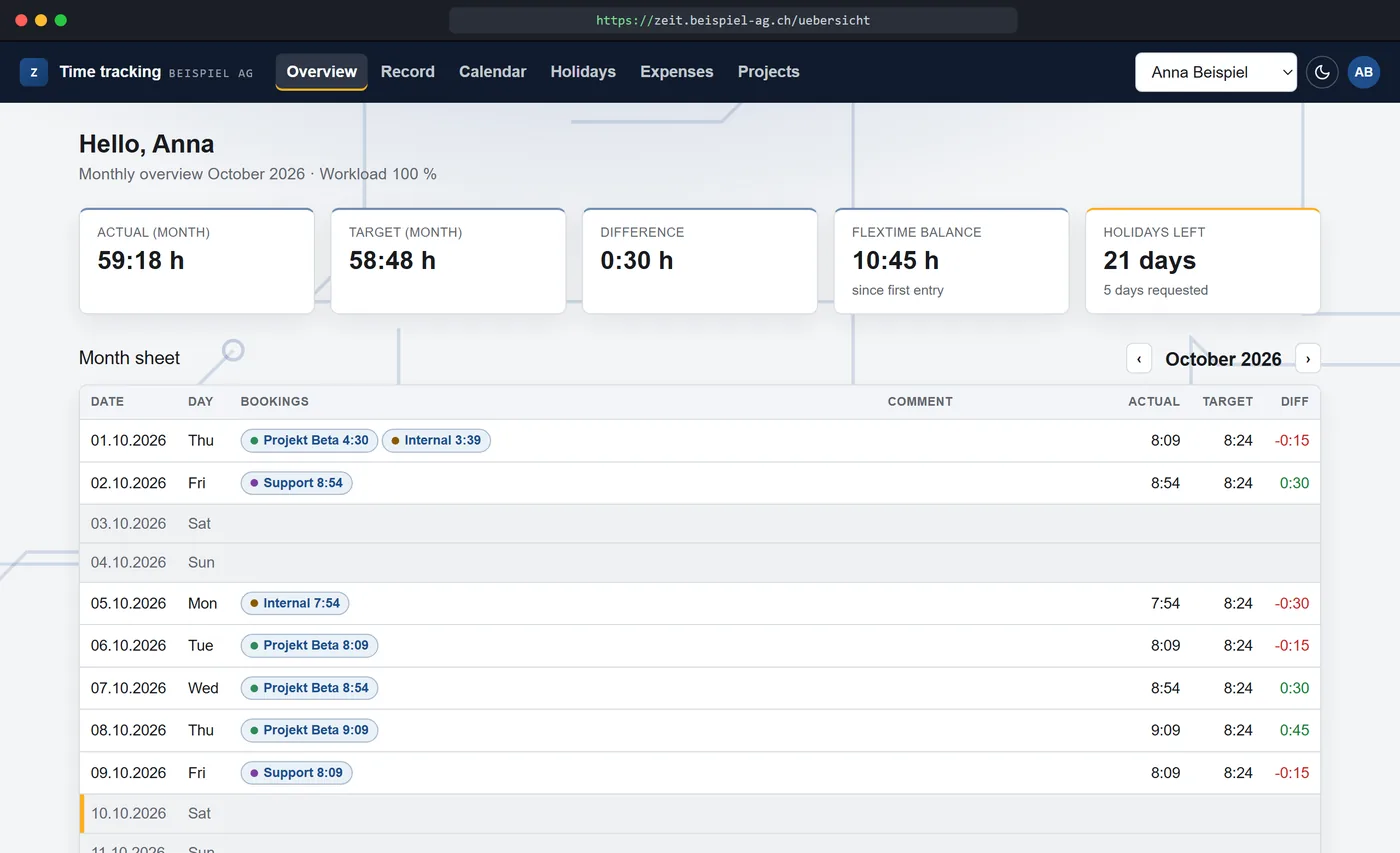1400x853 pixels.
Task: Select the Support 8:09 booking chip
Action: (296, 773)
